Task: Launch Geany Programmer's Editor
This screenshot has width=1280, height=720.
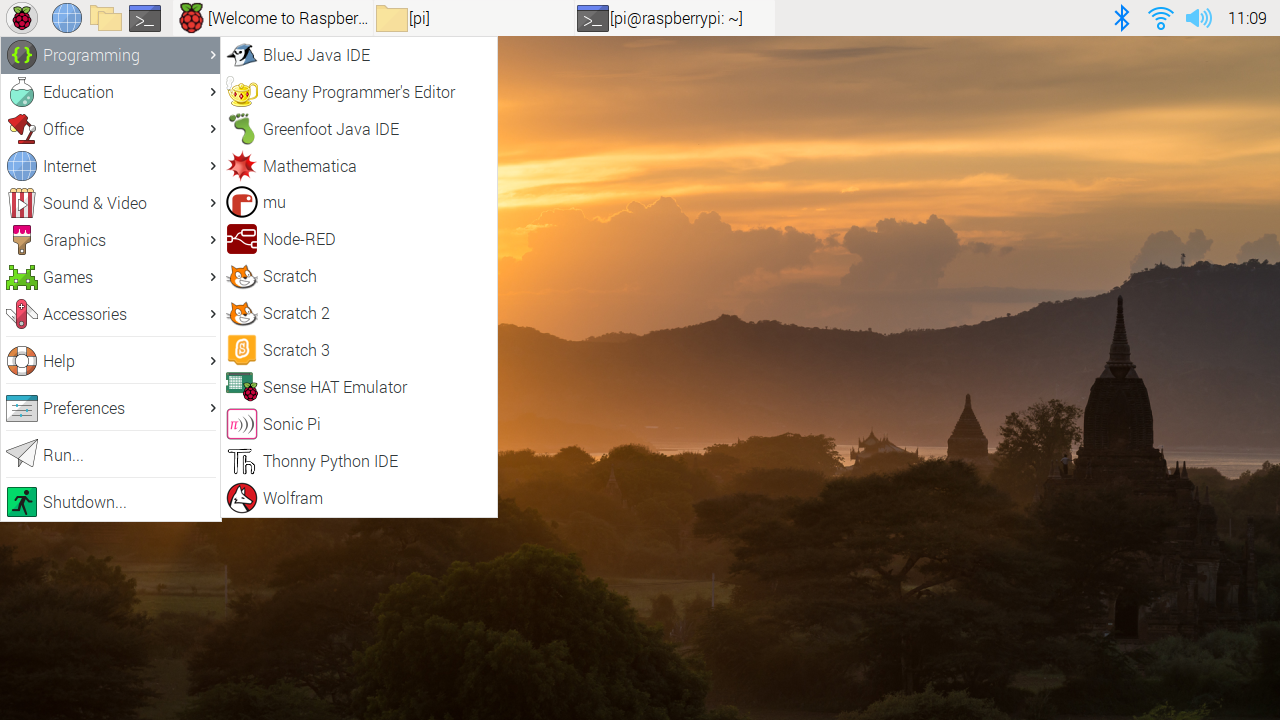Action: click(x=358, y=92)
